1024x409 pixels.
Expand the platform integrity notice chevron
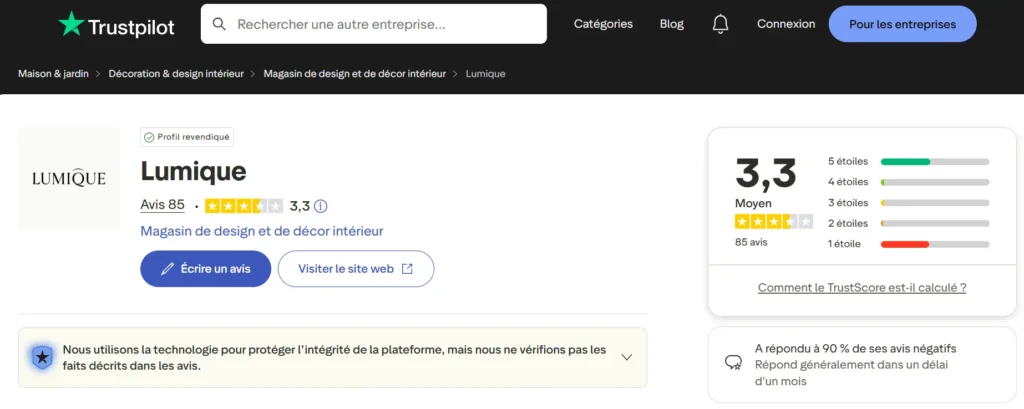[626, 357]
